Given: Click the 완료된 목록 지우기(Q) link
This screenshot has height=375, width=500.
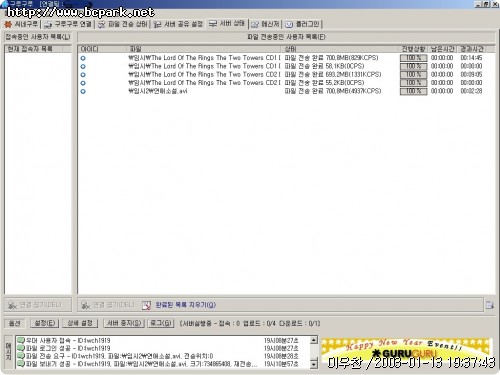Looking at the screenshot, I should 185,305.
